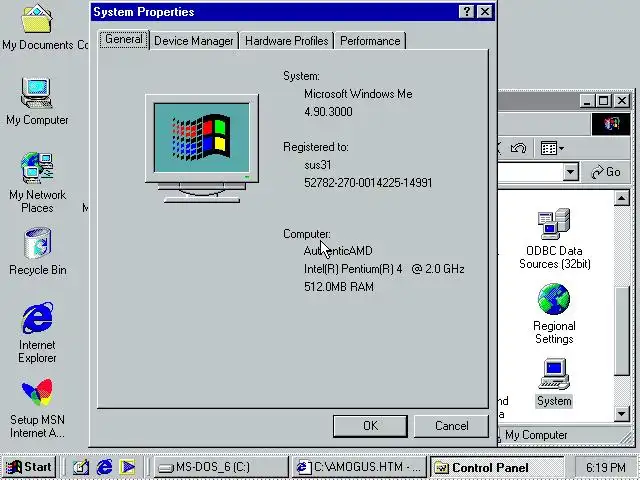Viewport: 640px width, 480px height.
Task: Select System icon in Control Panel
Action: (554, 382)
